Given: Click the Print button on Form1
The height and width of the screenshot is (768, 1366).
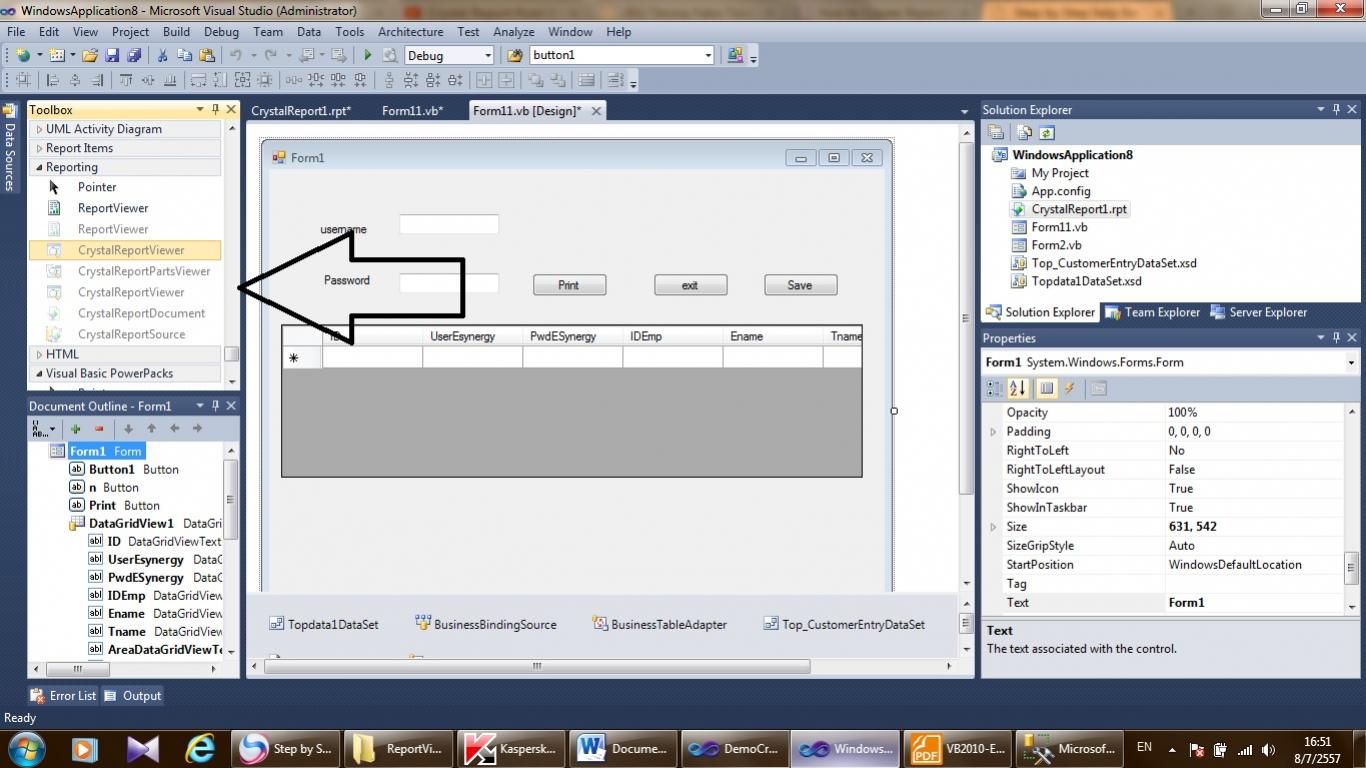Looking at the screenshot, I should point(569,285).
